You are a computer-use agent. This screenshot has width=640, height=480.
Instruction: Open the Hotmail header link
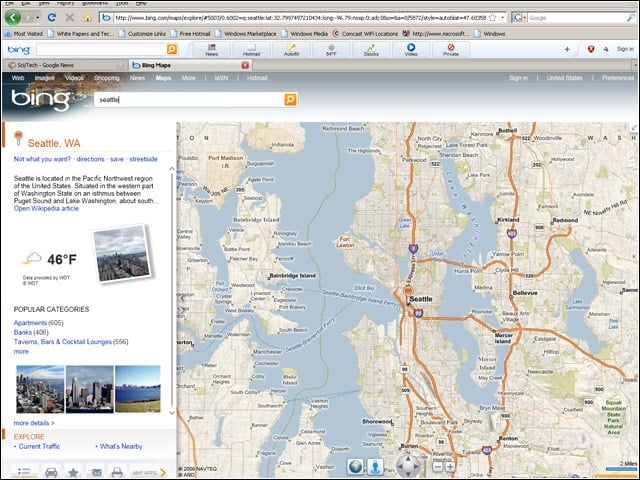pos(257,78)
